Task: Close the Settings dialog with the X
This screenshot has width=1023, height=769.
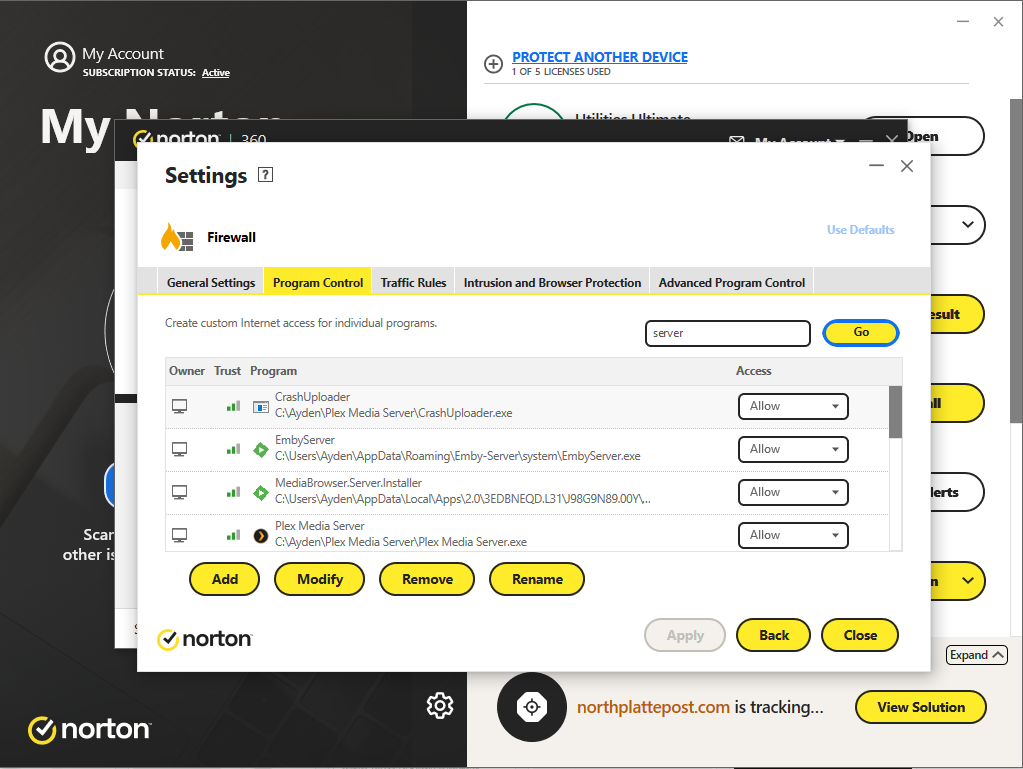Action: [x=907, y=166]
